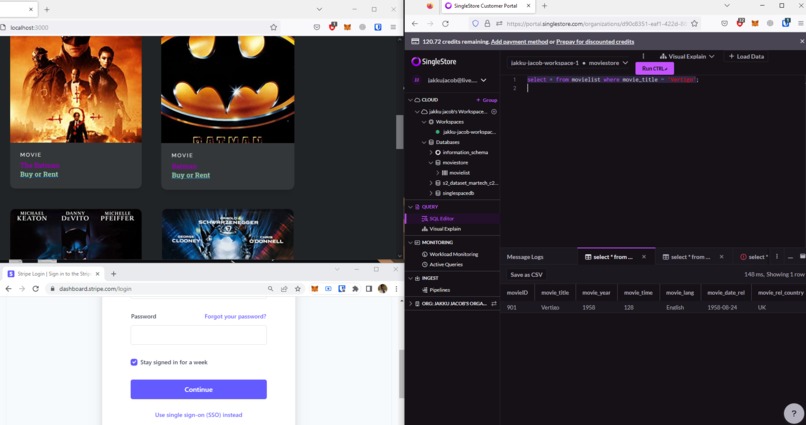Expand the information_schema database
This screenshot has height=425, width=806.
pyautogui.click(x=431, y=153)
